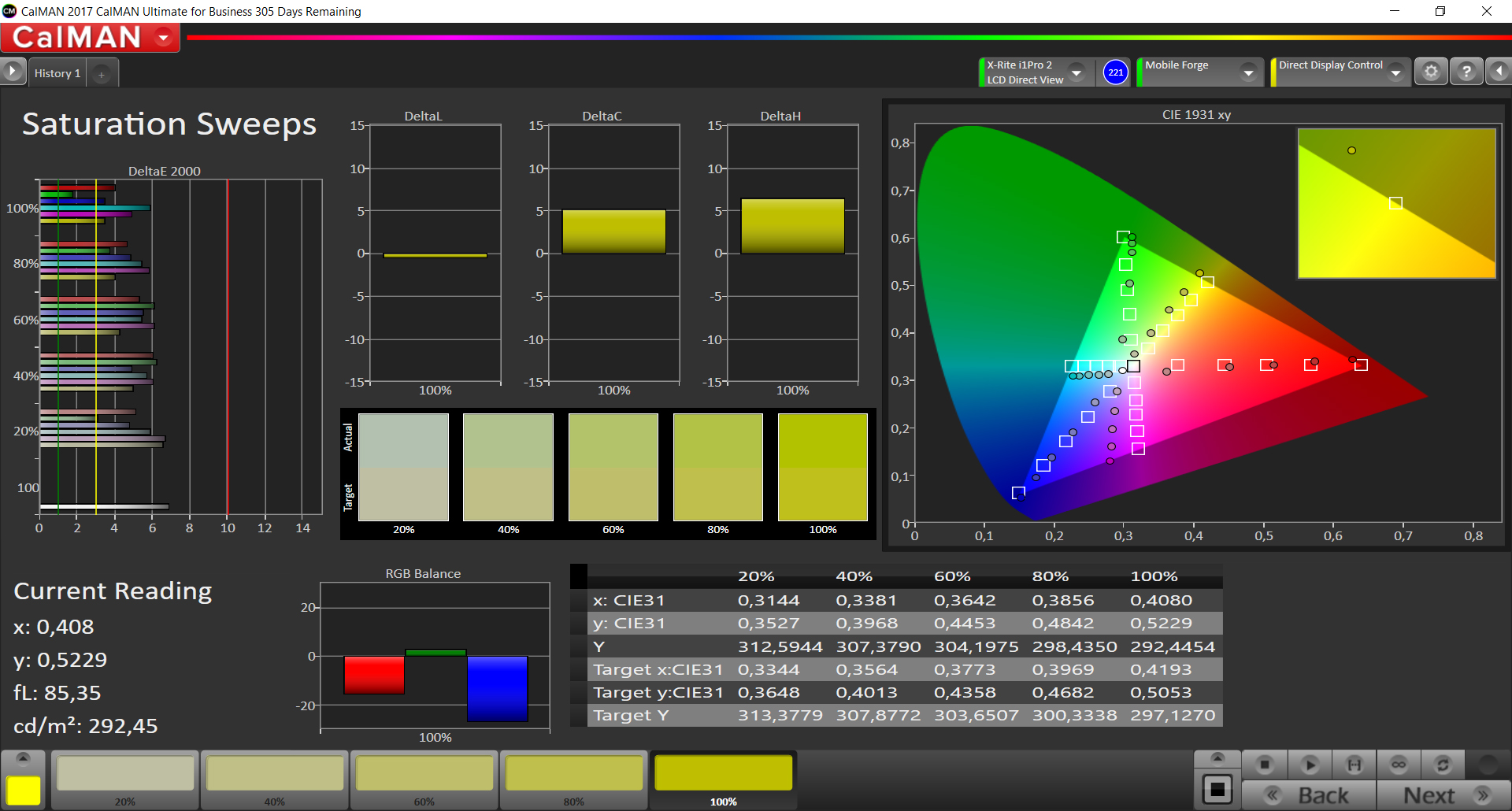Click the 100% Actual/Target comparison swatch
Image resolution: width=1512 pixels, height=811 pixels.
click(x=822, y=468)
